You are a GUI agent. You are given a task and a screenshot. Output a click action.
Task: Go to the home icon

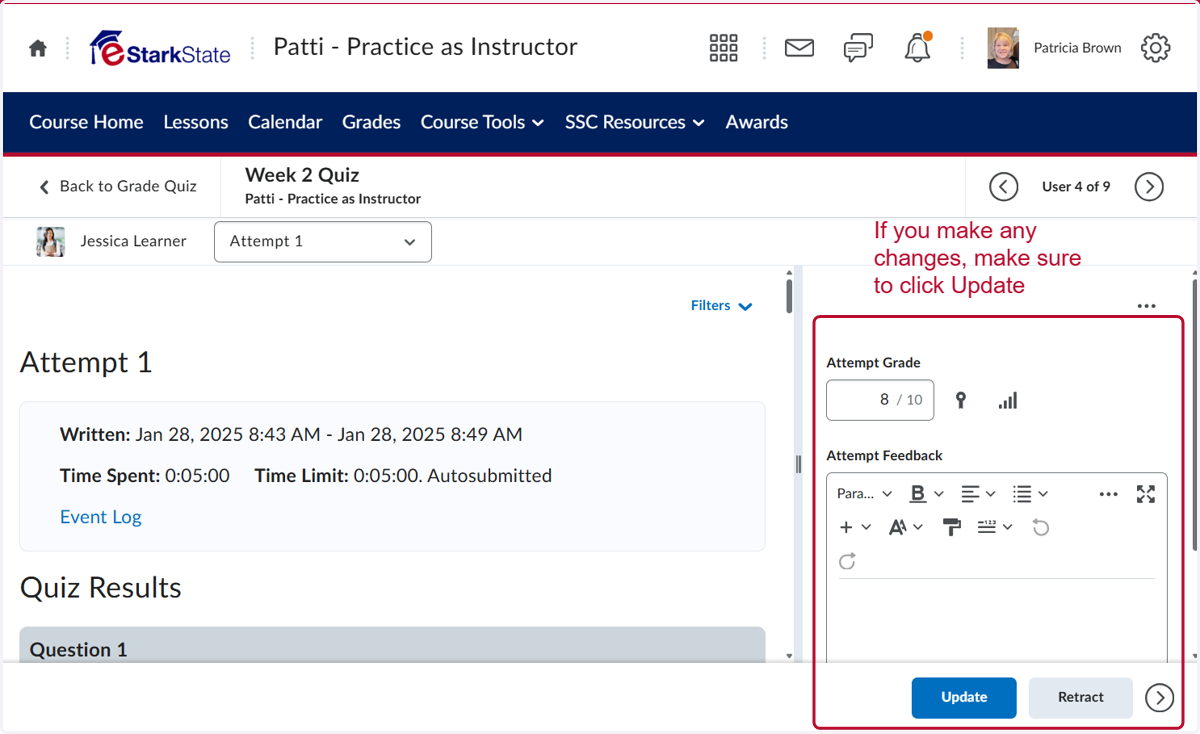[x=38, y=48]
